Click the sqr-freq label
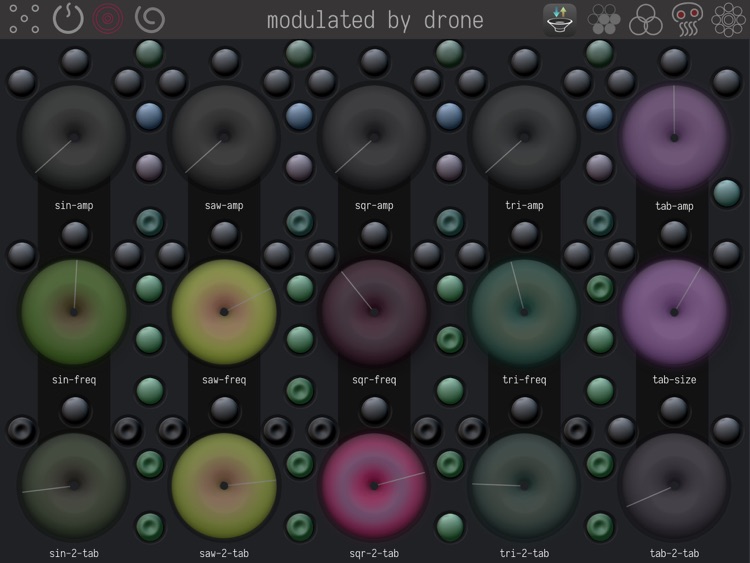This screenshot has width=750, height=563. tap(374, 380)
